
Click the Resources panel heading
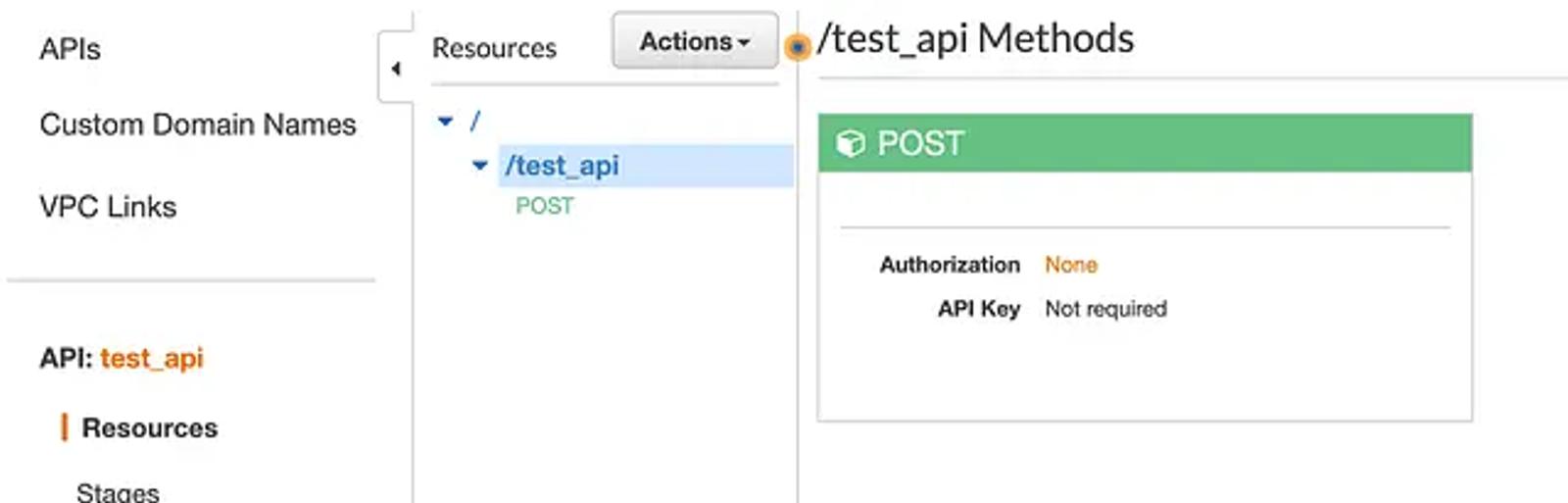[x=494, y=48]
